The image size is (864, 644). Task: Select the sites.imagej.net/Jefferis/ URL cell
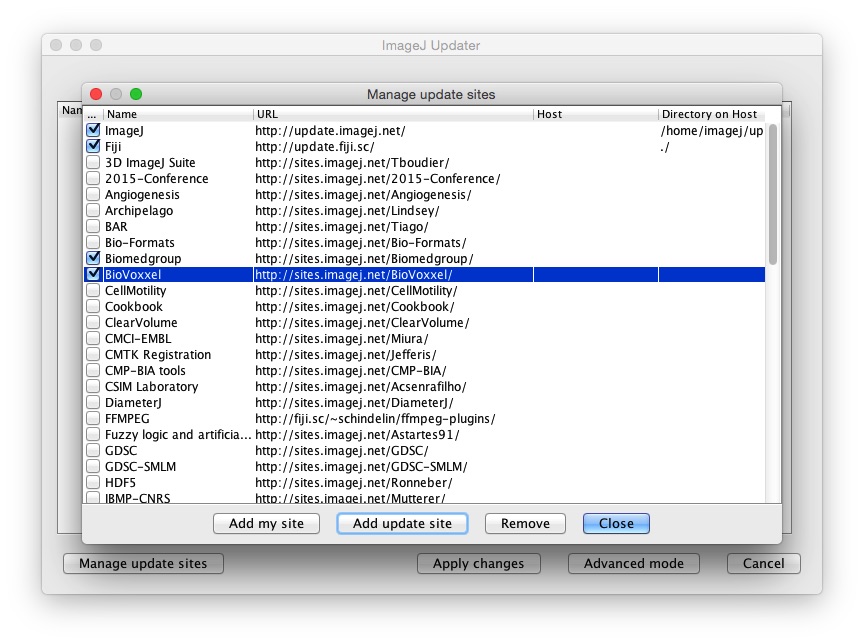[x=393, y=354]
